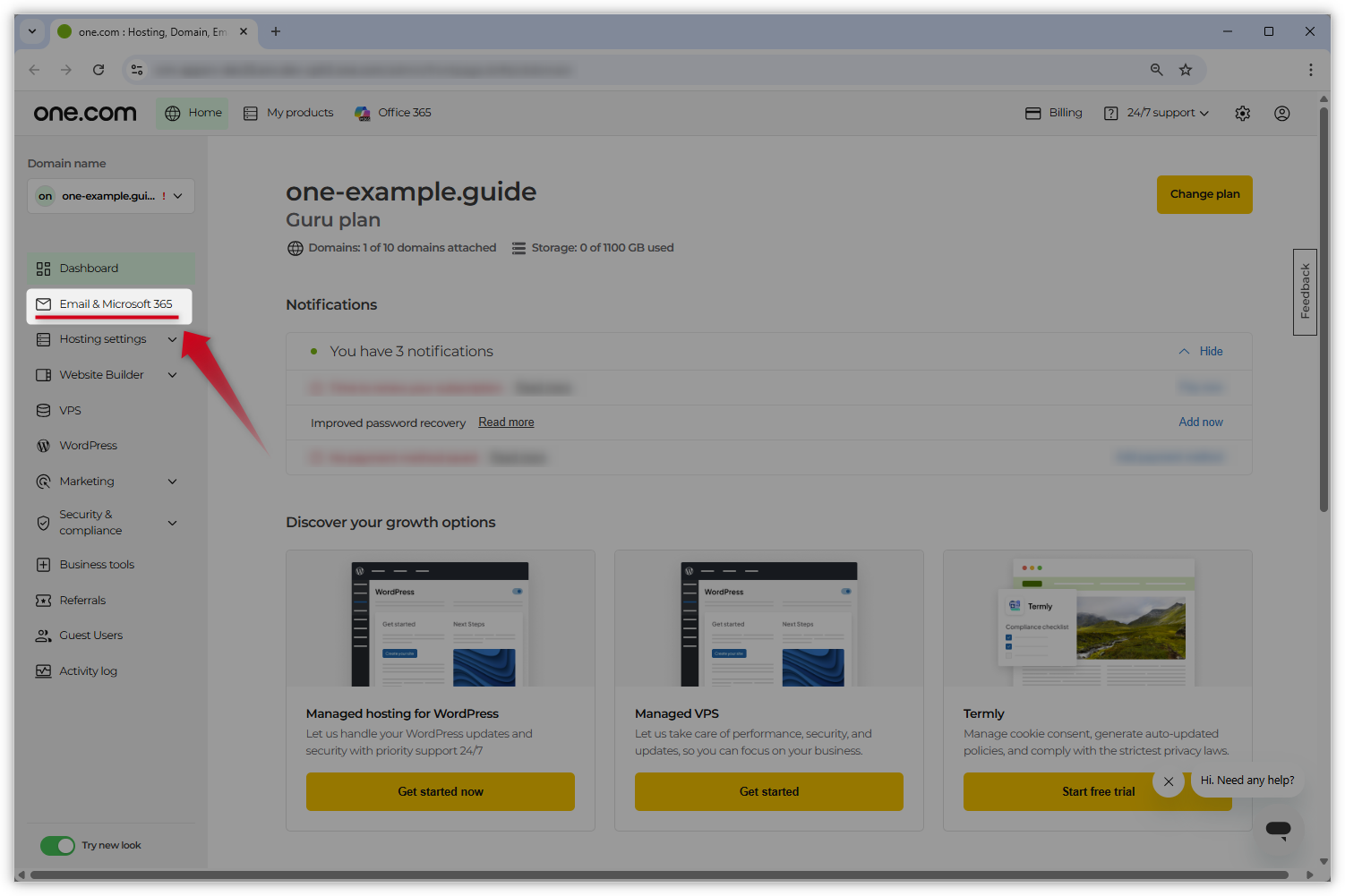Viewport: 1345px width, 896px height.
Task: Open the Read more link
Action: tap(506, 422)
